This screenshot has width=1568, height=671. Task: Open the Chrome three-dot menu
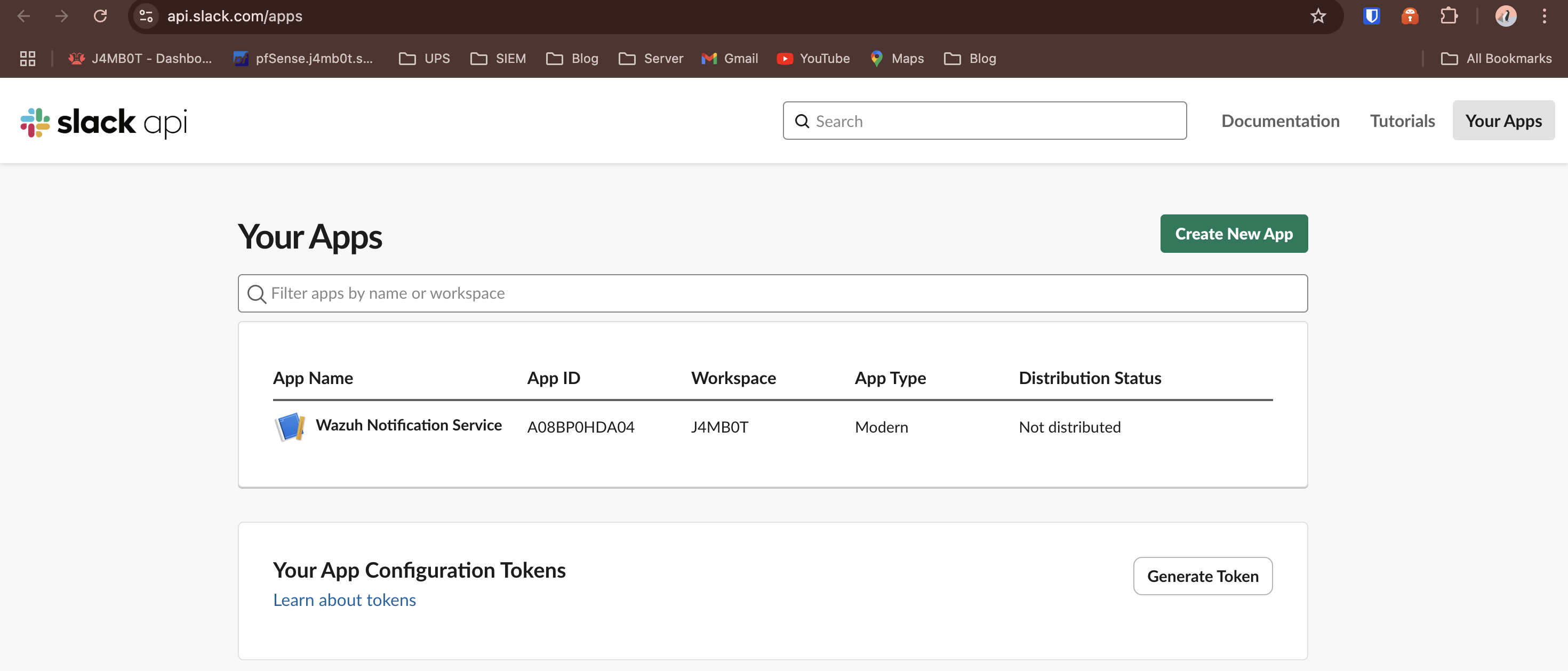pos(1544,17)
